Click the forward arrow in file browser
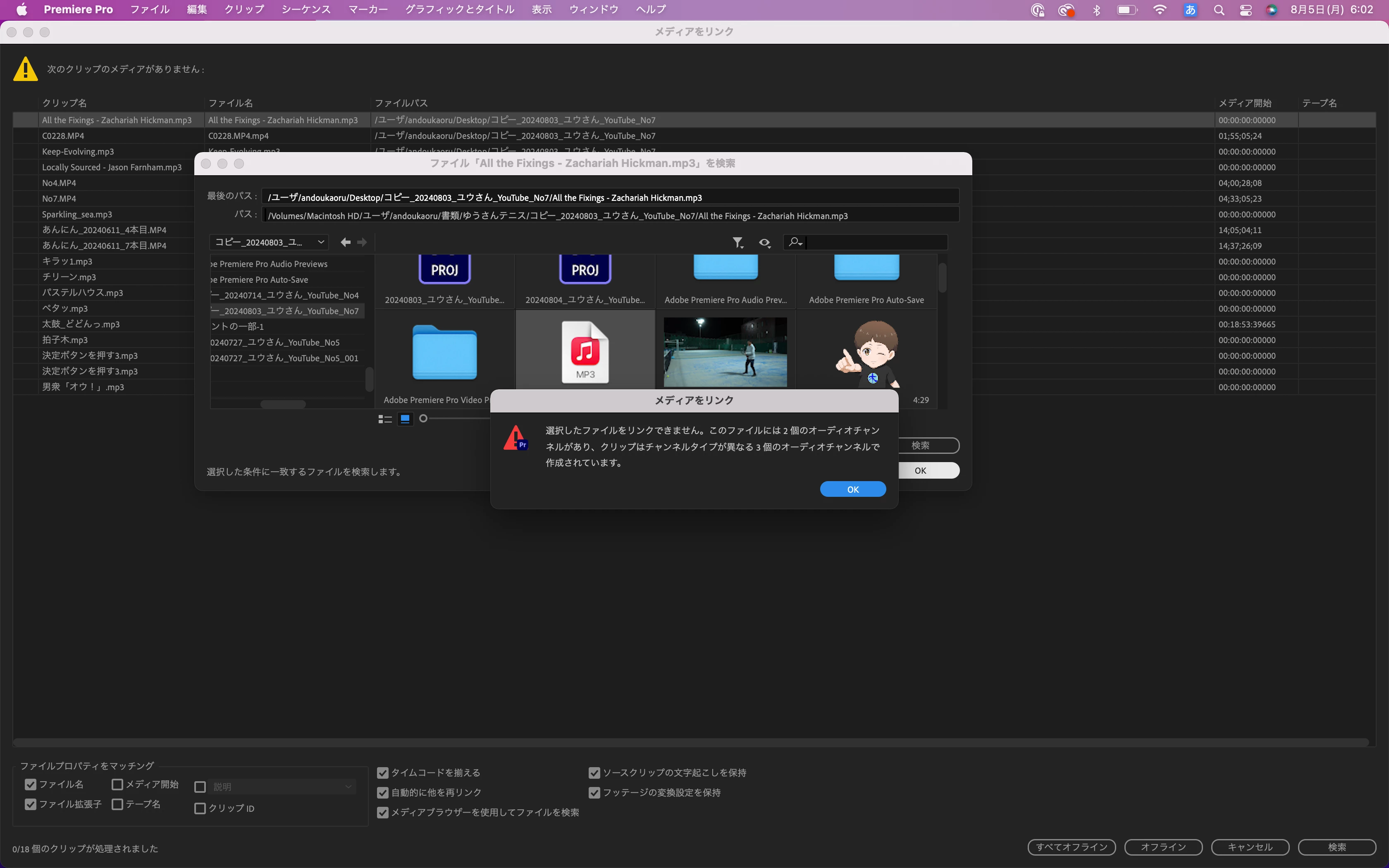 tap(362, 242)
